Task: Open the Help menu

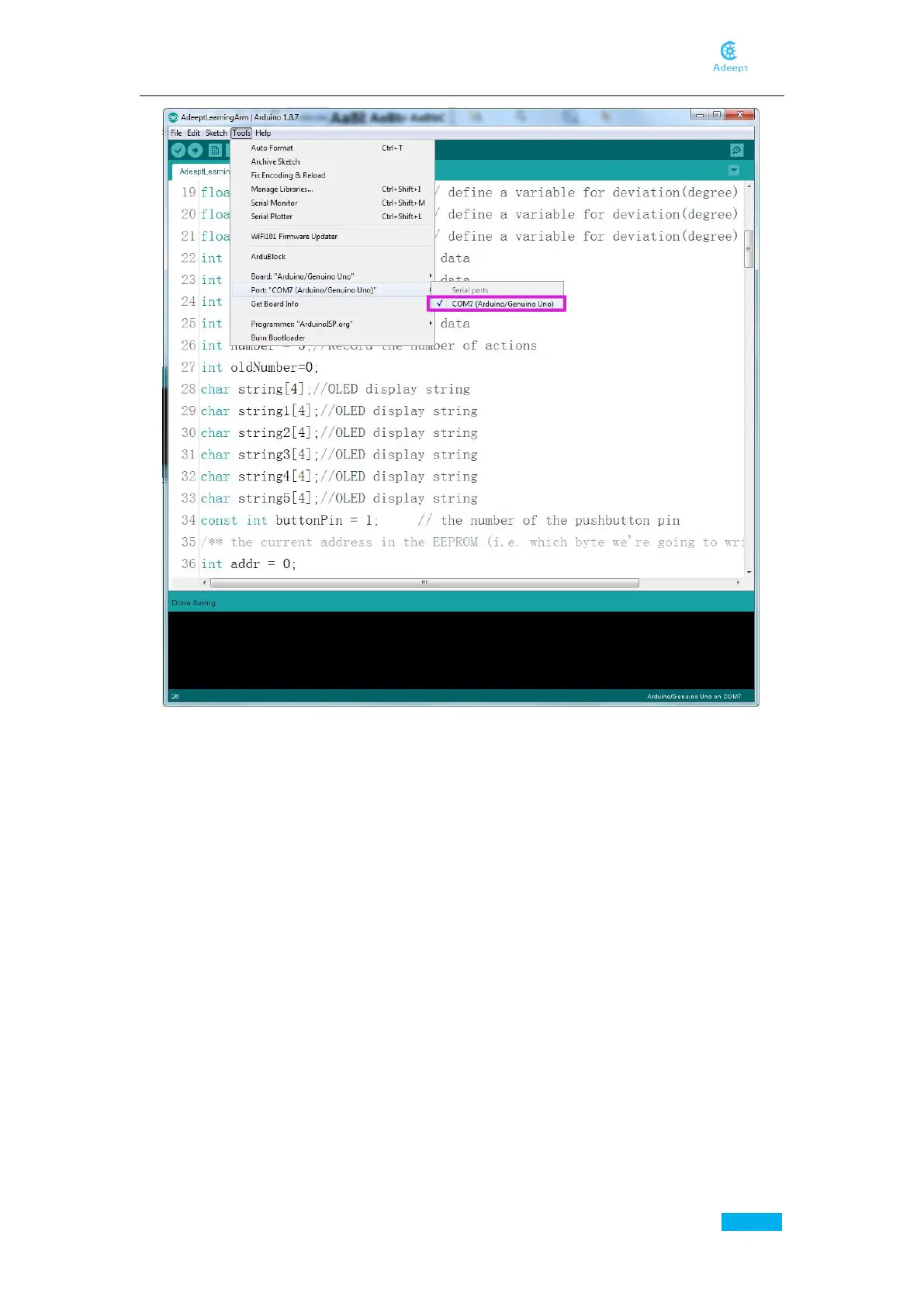Action: (x=263, y=133)
